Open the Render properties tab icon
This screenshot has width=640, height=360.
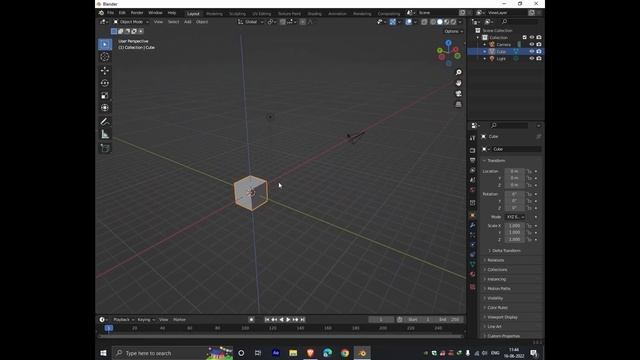click(473, 150)
